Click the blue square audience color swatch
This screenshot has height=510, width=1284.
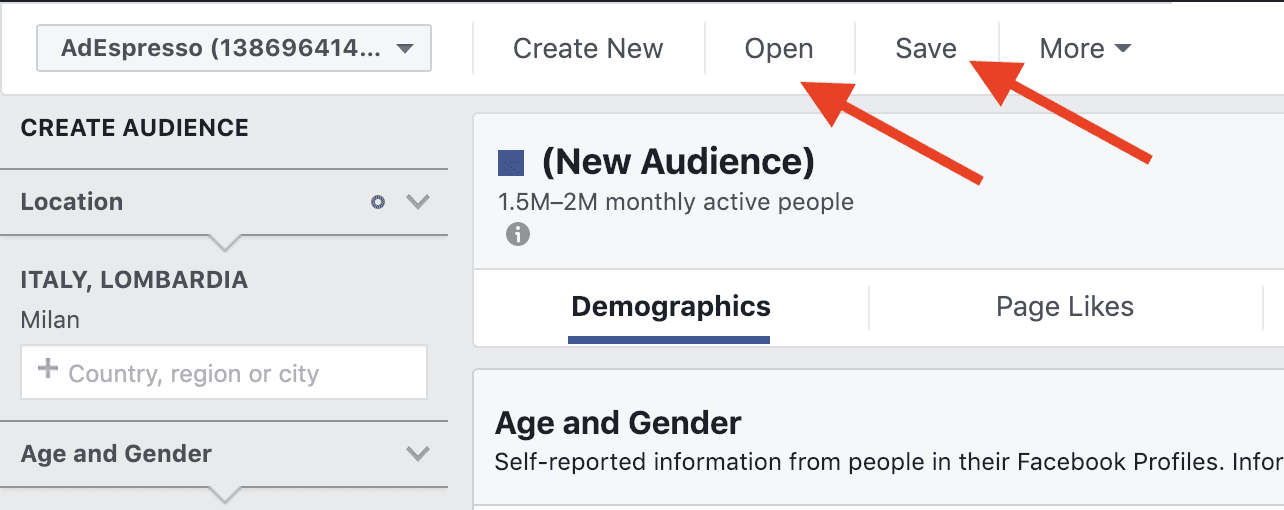[511, 162]
